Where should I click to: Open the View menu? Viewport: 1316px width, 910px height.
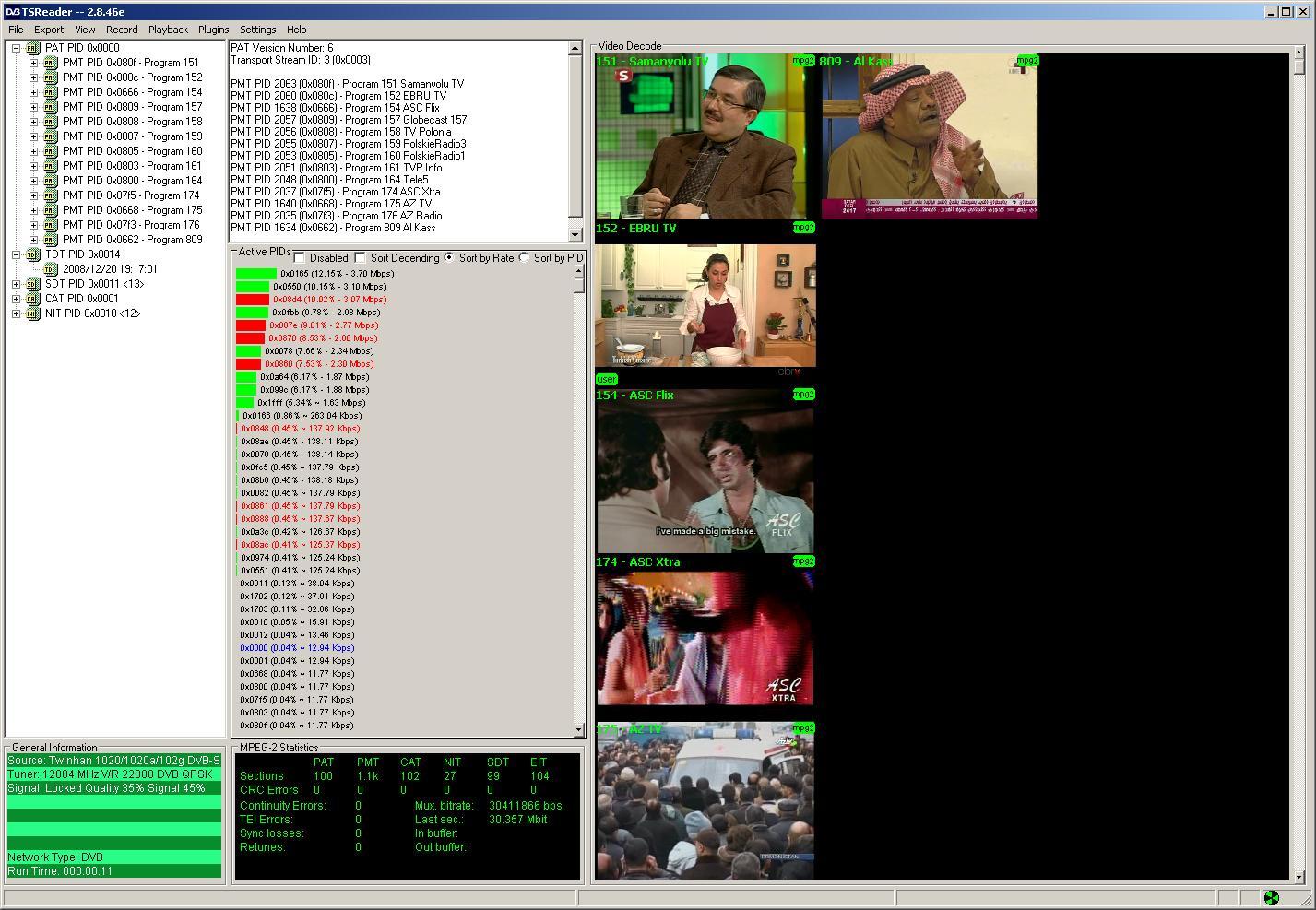tap(85, 30)
